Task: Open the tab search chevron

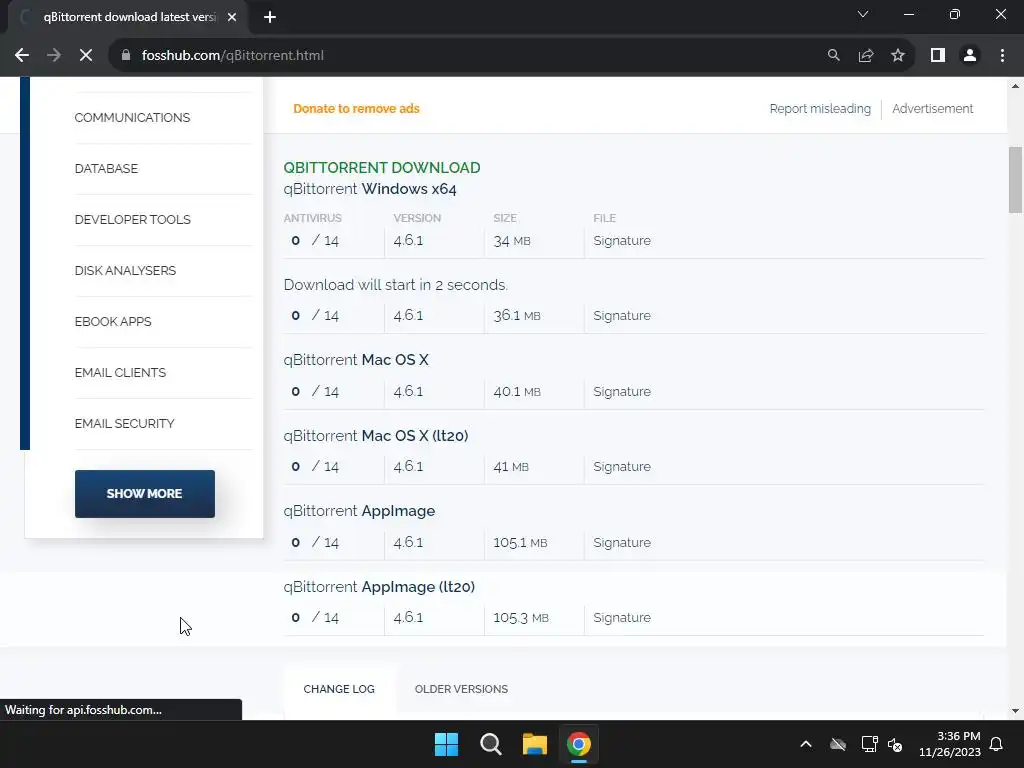Action: [x=863, y=14]
